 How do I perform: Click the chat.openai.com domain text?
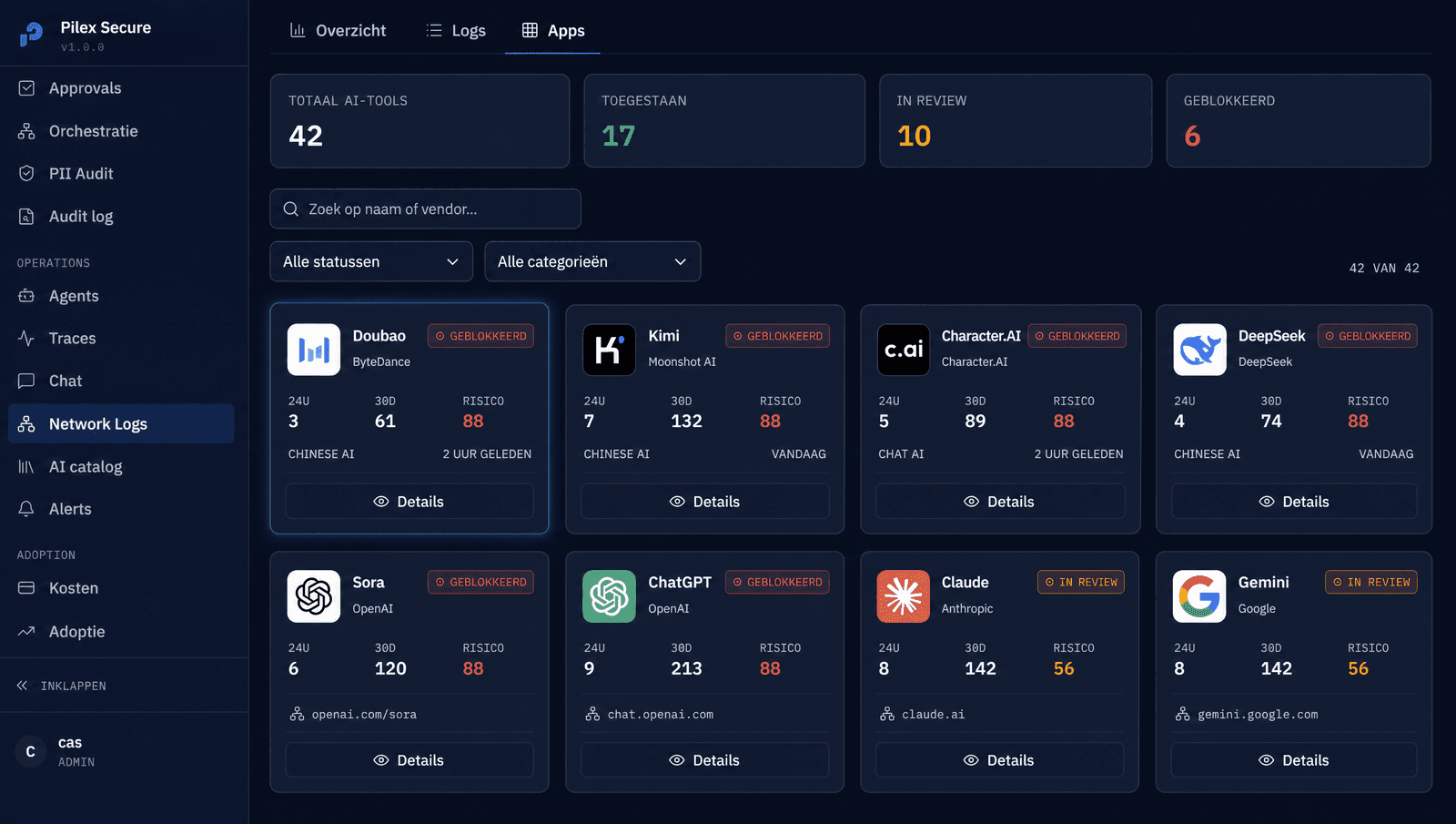coord(661,715)
